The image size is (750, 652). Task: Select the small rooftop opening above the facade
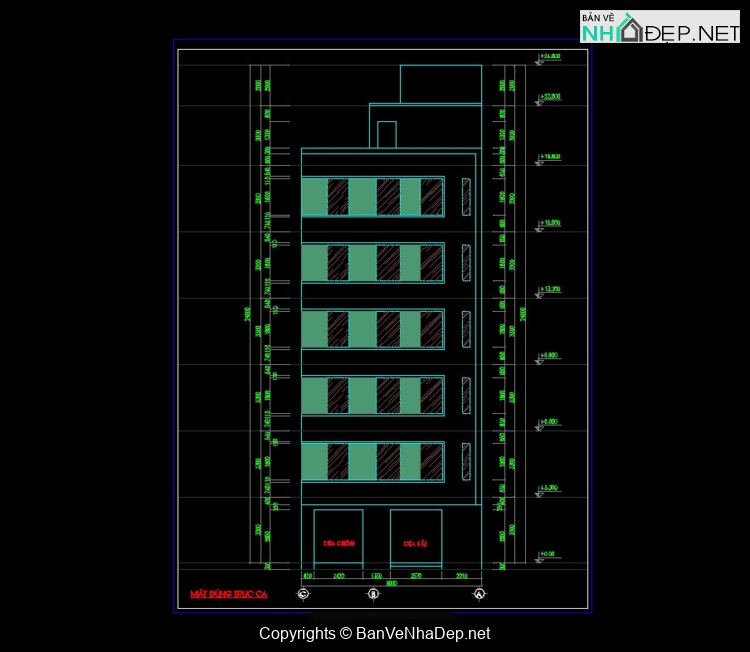click(x=387, y=135)
